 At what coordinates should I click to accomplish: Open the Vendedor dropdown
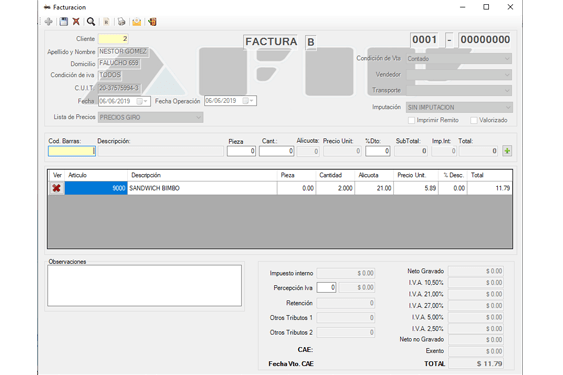tap(507, 75)
